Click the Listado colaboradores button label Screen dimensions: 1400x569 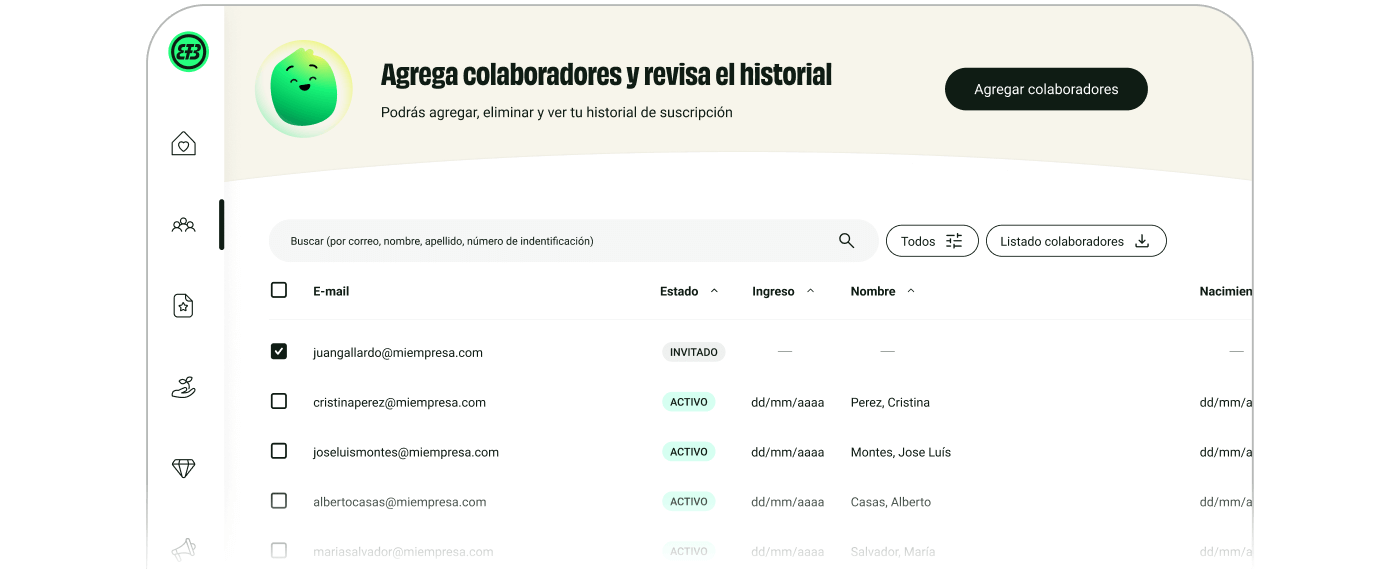point(1061,241)
